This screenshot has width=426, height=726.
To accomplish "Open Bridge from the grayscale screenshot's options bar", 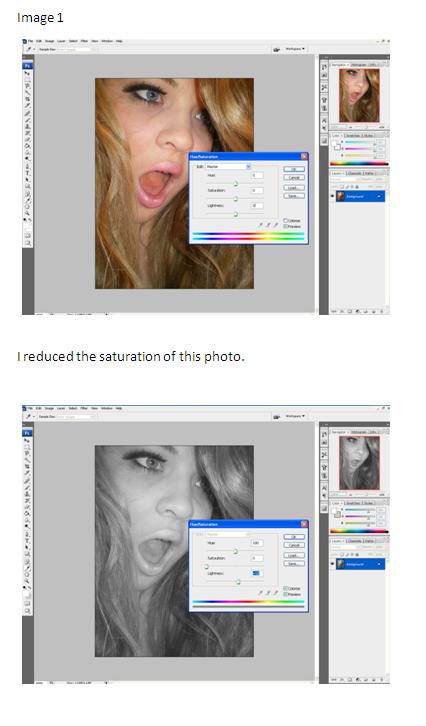I will (x=277, y=417).
